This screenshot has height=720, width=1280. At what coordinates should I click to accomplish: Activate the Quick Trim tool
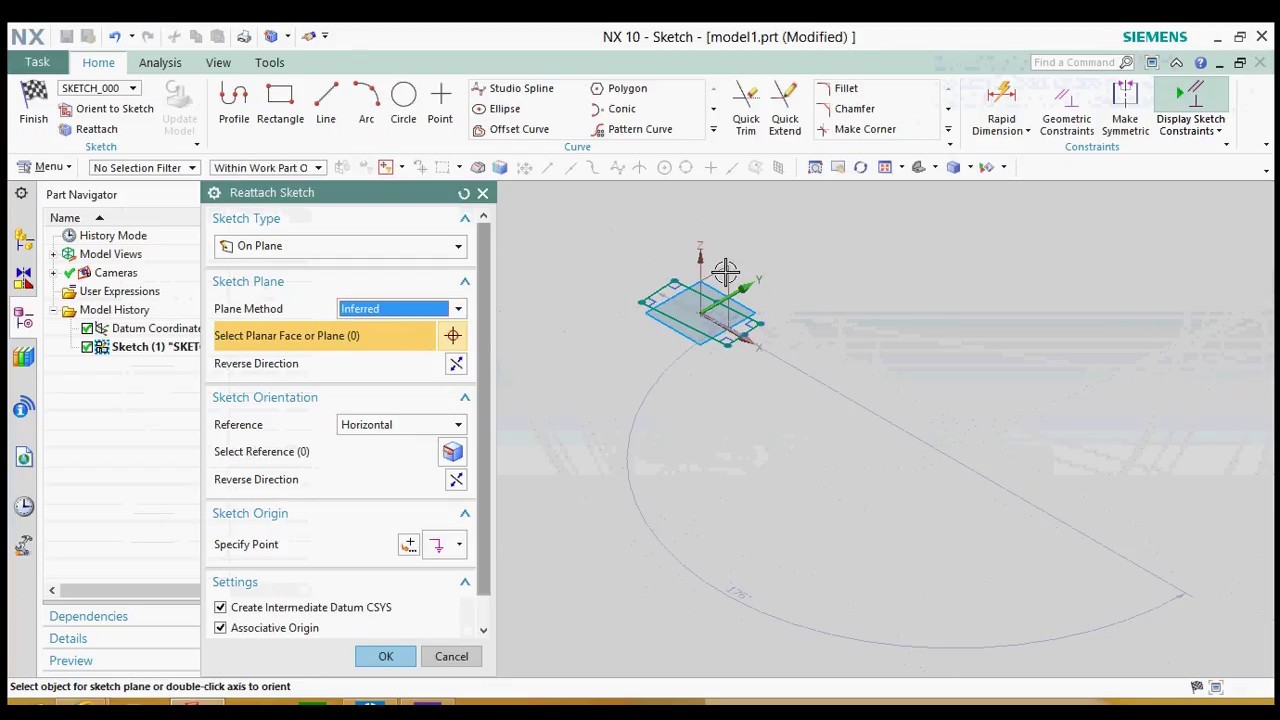[x=746, y=109]
